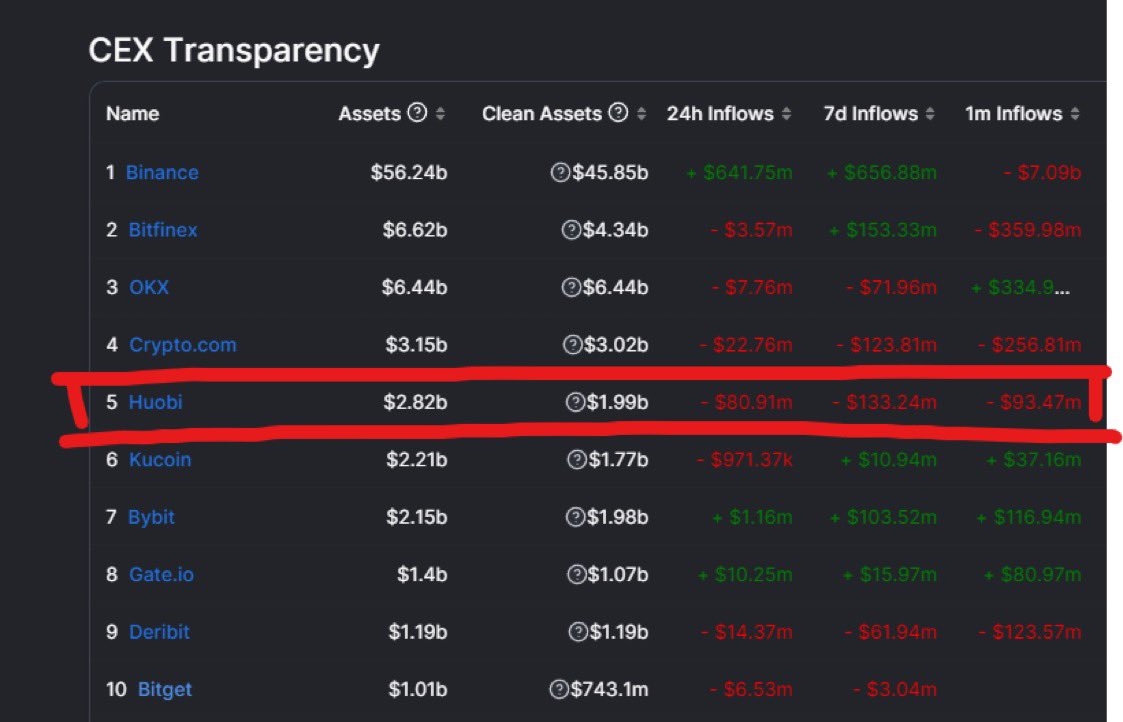
Task: Click the Clean Assets header label
Action: (542, 114)
